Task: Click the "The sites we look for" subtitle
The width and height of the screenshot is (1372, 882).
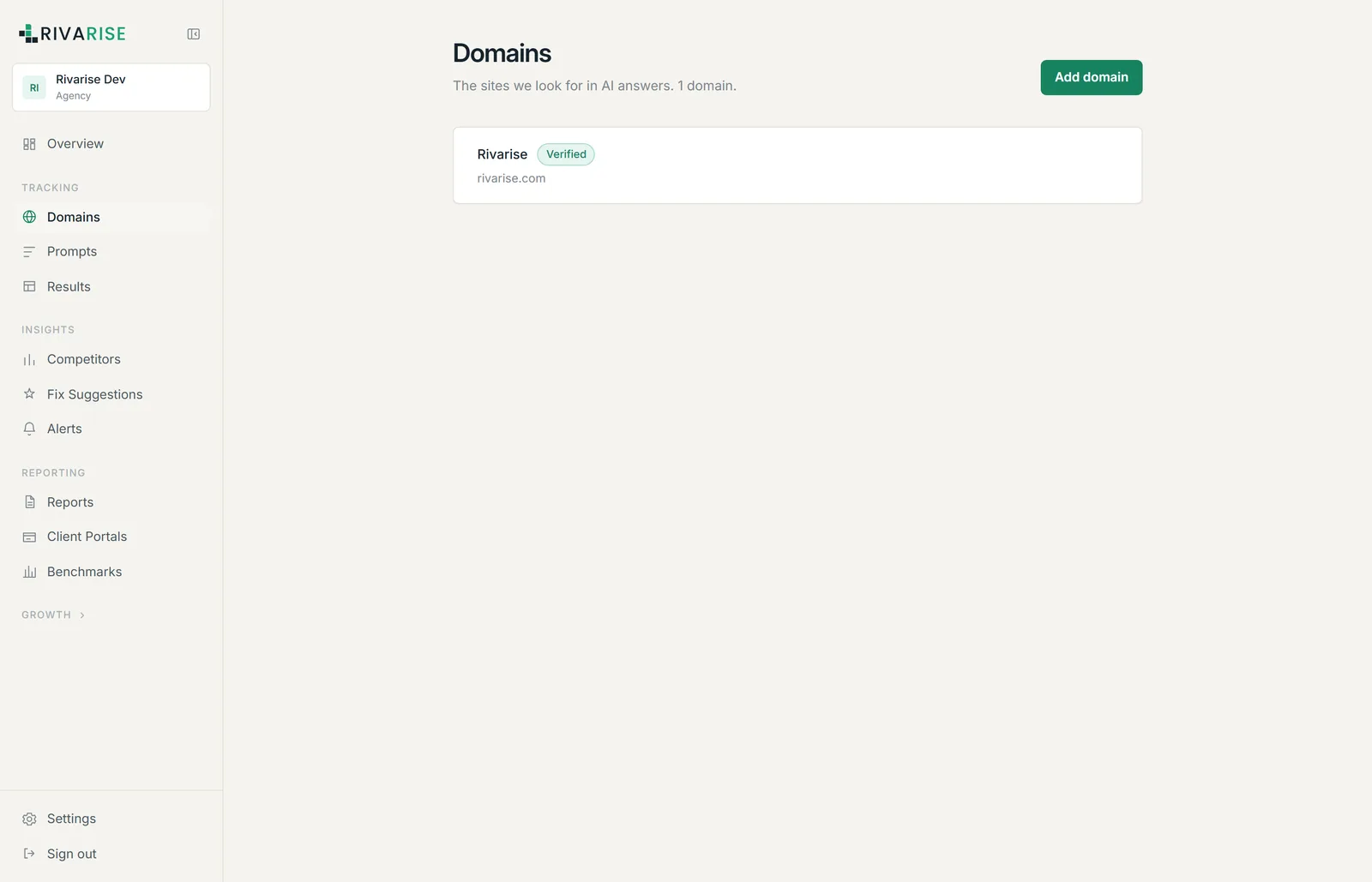Action: (x=594, y=86)
